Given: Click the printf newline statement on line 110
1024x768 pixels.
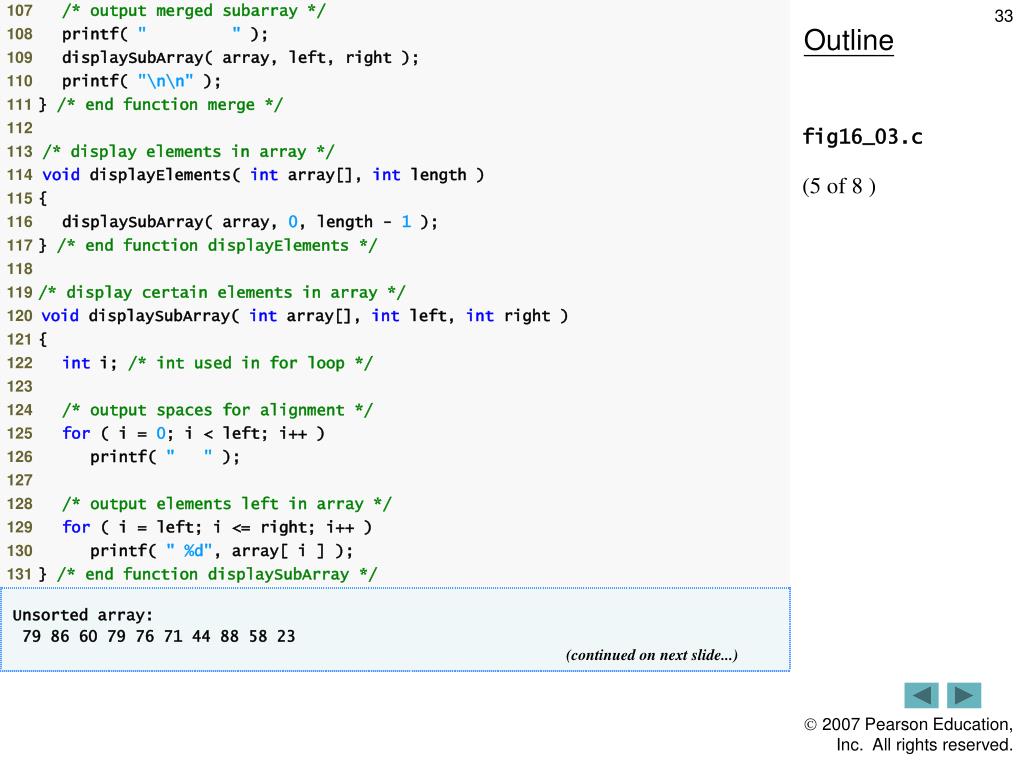Looking at the screenshot, I should tap(142, 81).
